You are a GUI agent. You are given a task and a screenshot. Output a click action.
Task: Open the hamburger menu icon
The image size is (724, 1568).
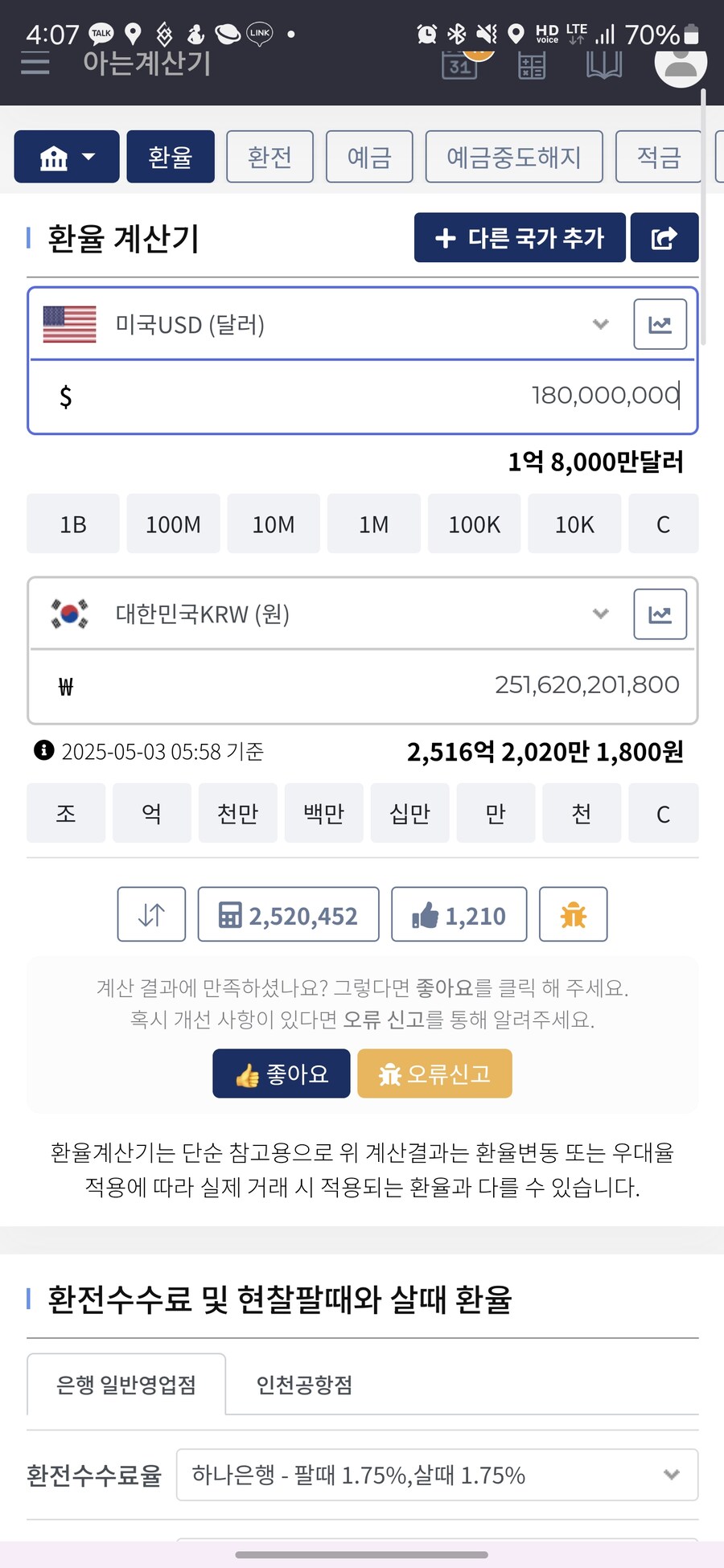pyautogui.click(x=35, y=63)
